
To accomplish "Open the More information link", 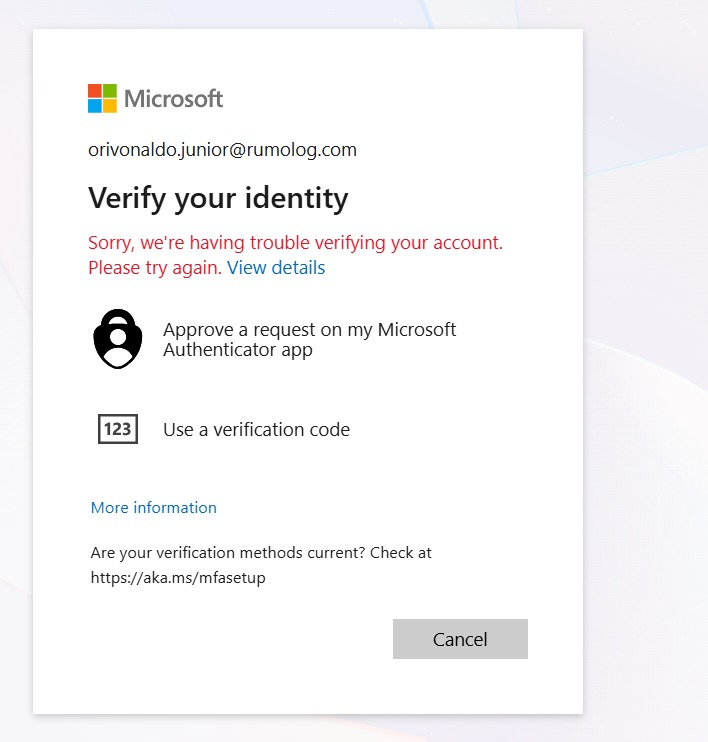I will [154, 508].
